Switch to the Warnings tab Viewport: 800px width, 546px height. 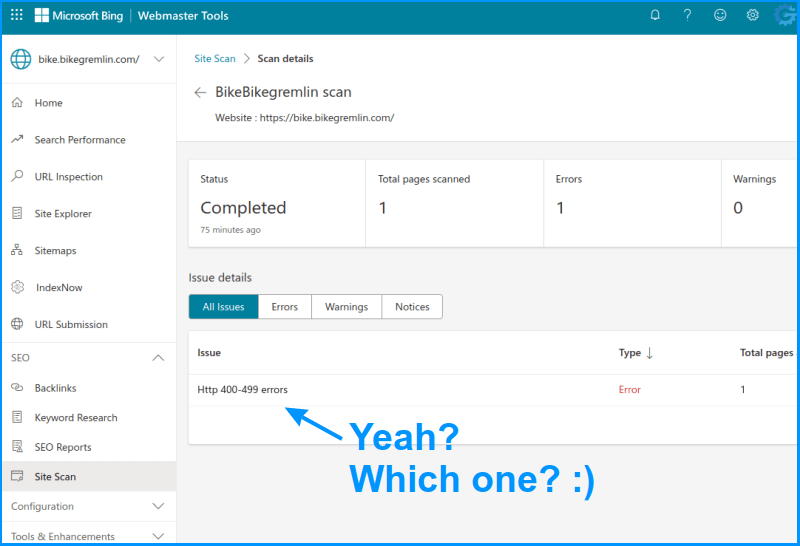tap(346, 307)
